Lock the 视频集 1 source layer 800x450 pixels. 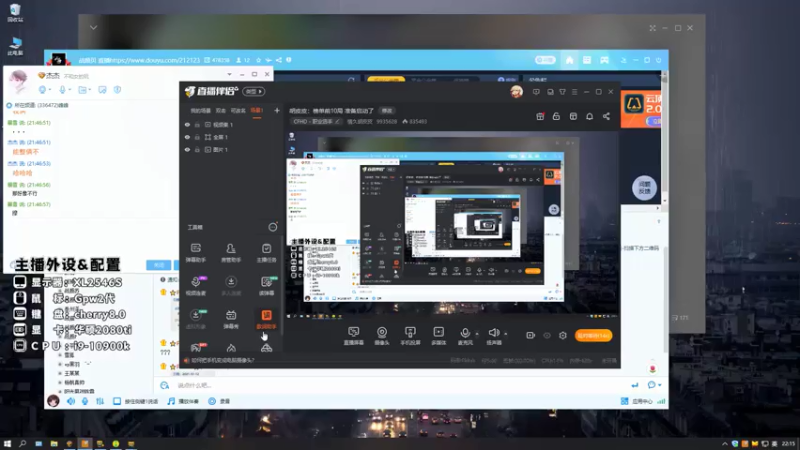tap(197, 124)
